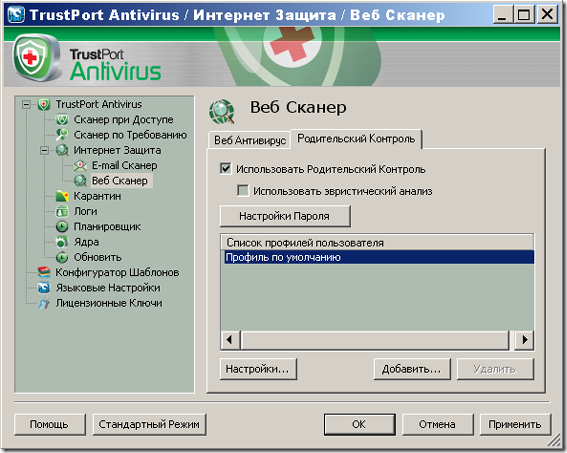Select Профиль по умолчанию in the list
Screen dimensions: 567x453
378,257
